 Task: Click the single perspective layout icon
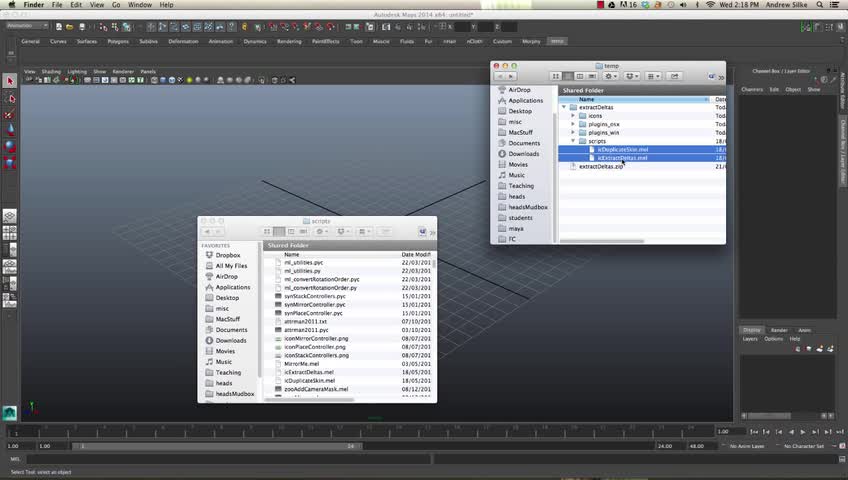pyautogui.click(x=10, y=217)
